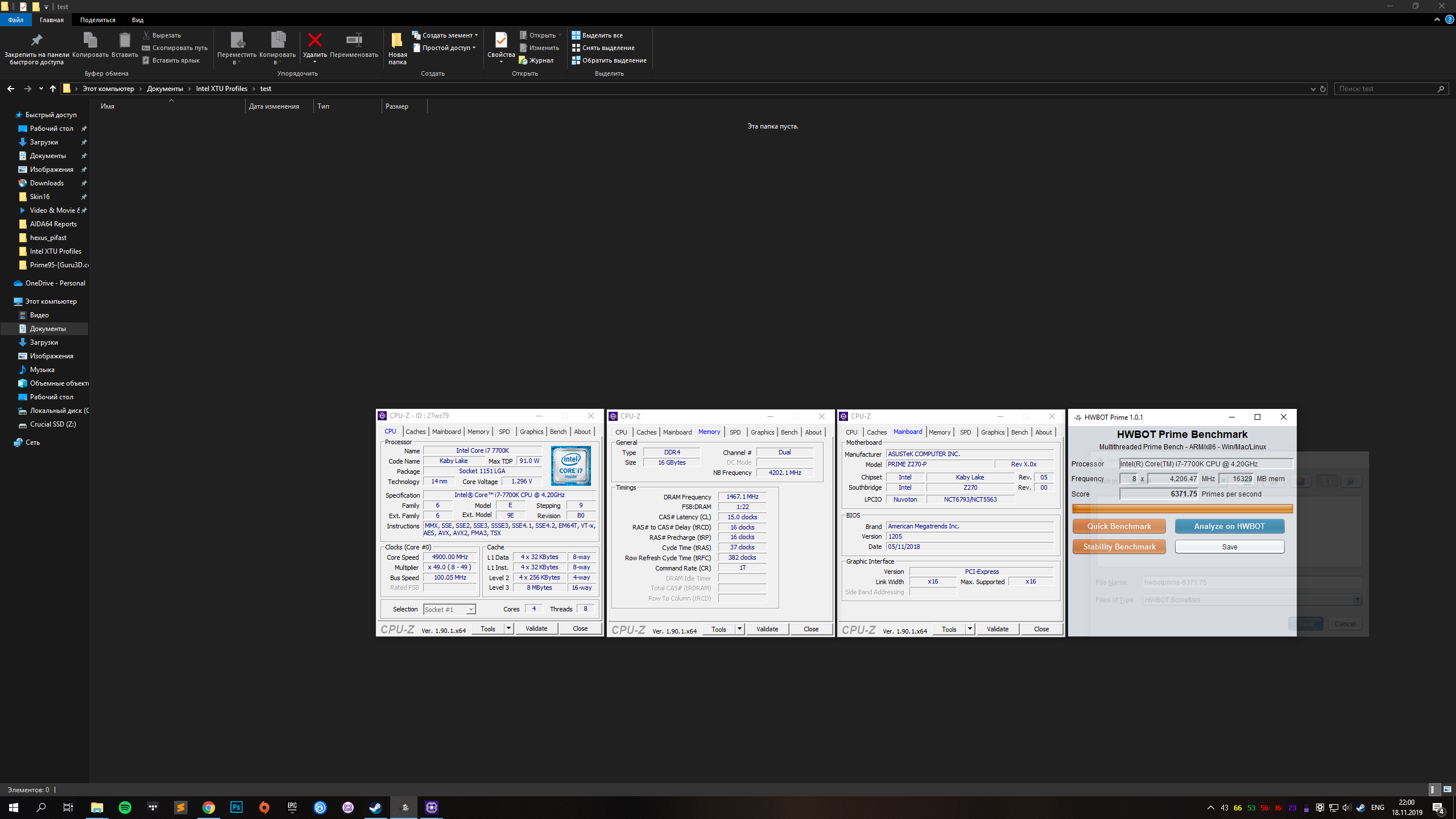Click Select all in ribbon
The height and width of the screenshot is (819, 1456).
click(x=597, y=35)
